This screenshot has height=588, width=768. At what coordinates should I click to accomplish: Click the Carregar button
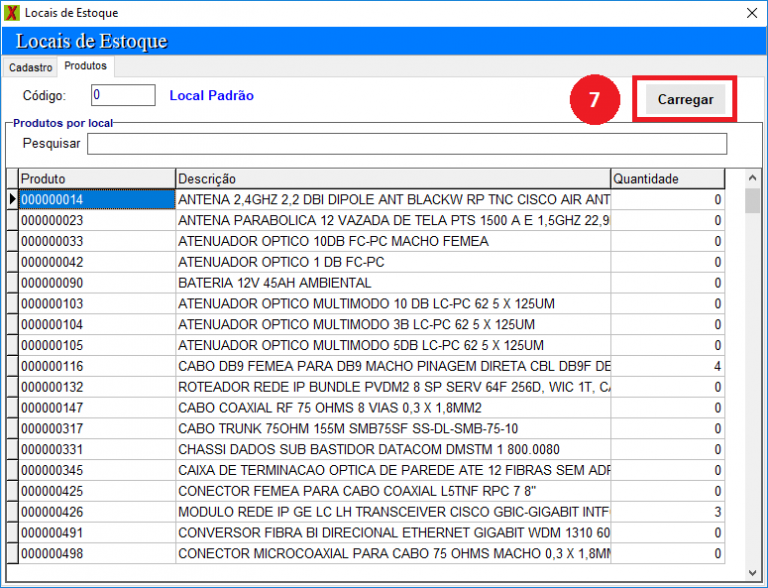click(x=685, y=100)
